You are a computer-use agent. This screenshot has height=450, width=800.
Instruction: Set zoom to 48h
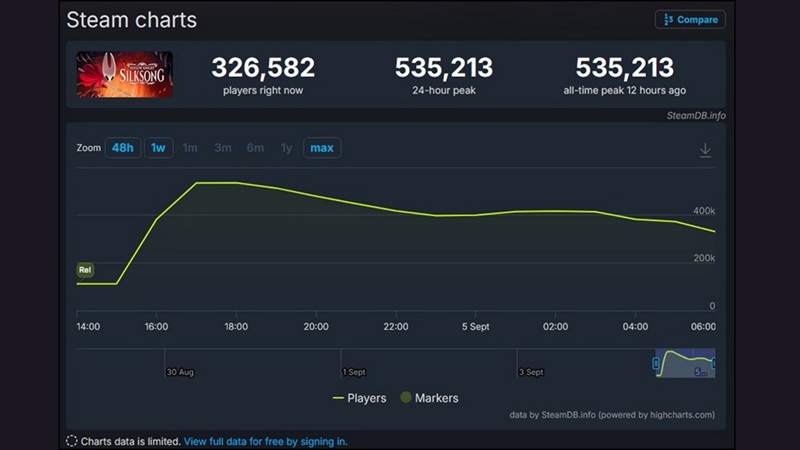tap(122, 148)
